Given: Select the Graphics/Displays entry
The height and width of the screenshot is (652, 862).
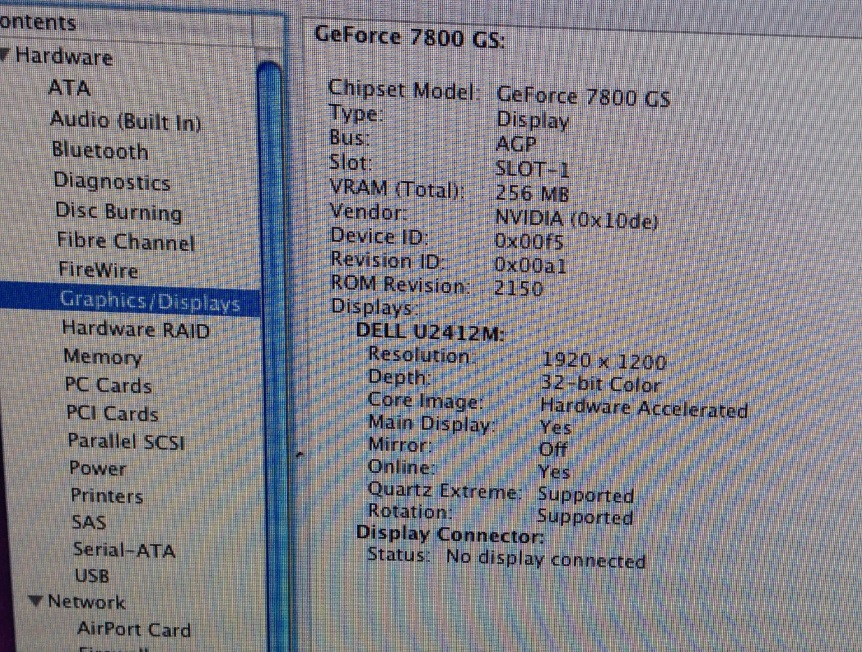Looking at the screenshot, I should point(130,301).
